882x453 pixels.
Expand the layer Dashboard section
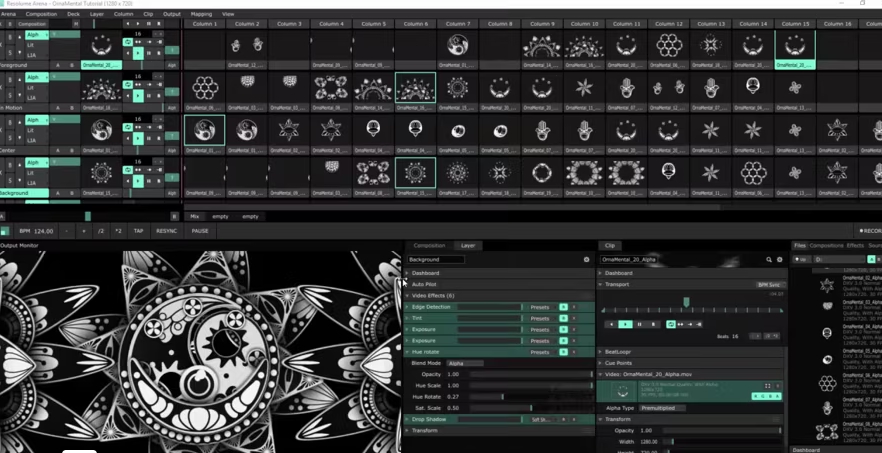pos(407,273)
